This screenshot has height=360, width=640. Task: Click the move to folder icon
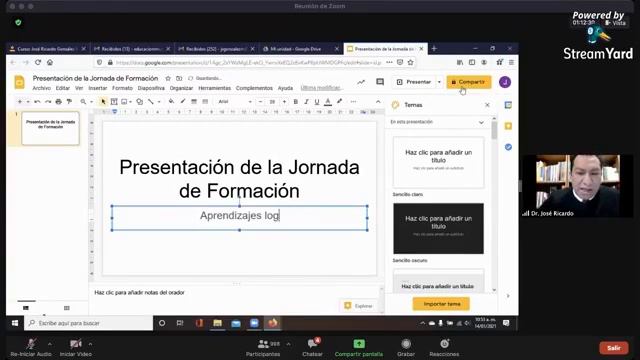pyautogui.click(x=179, y=78)
